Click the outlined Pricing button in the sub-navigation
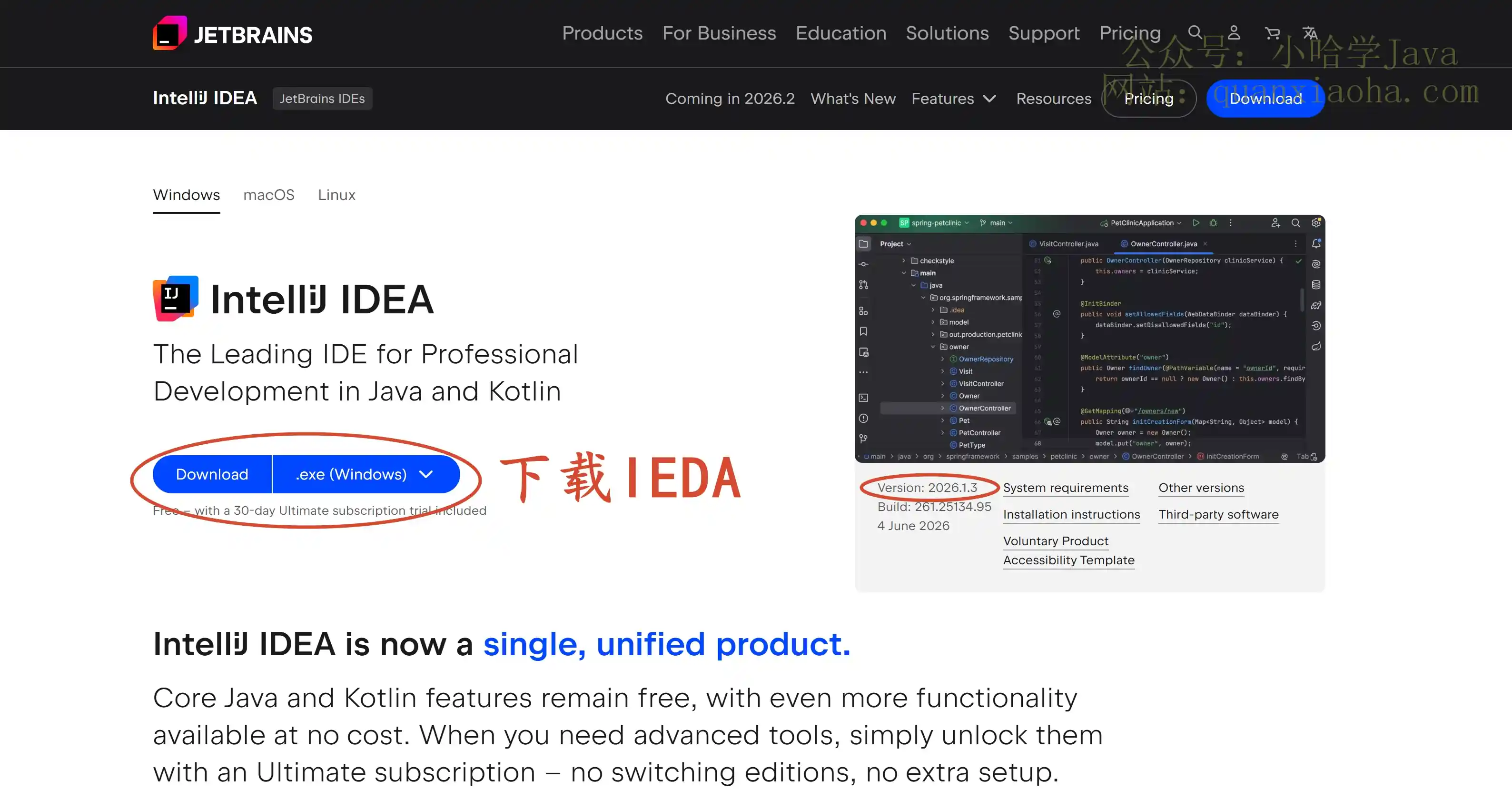 pos(1149,99)
